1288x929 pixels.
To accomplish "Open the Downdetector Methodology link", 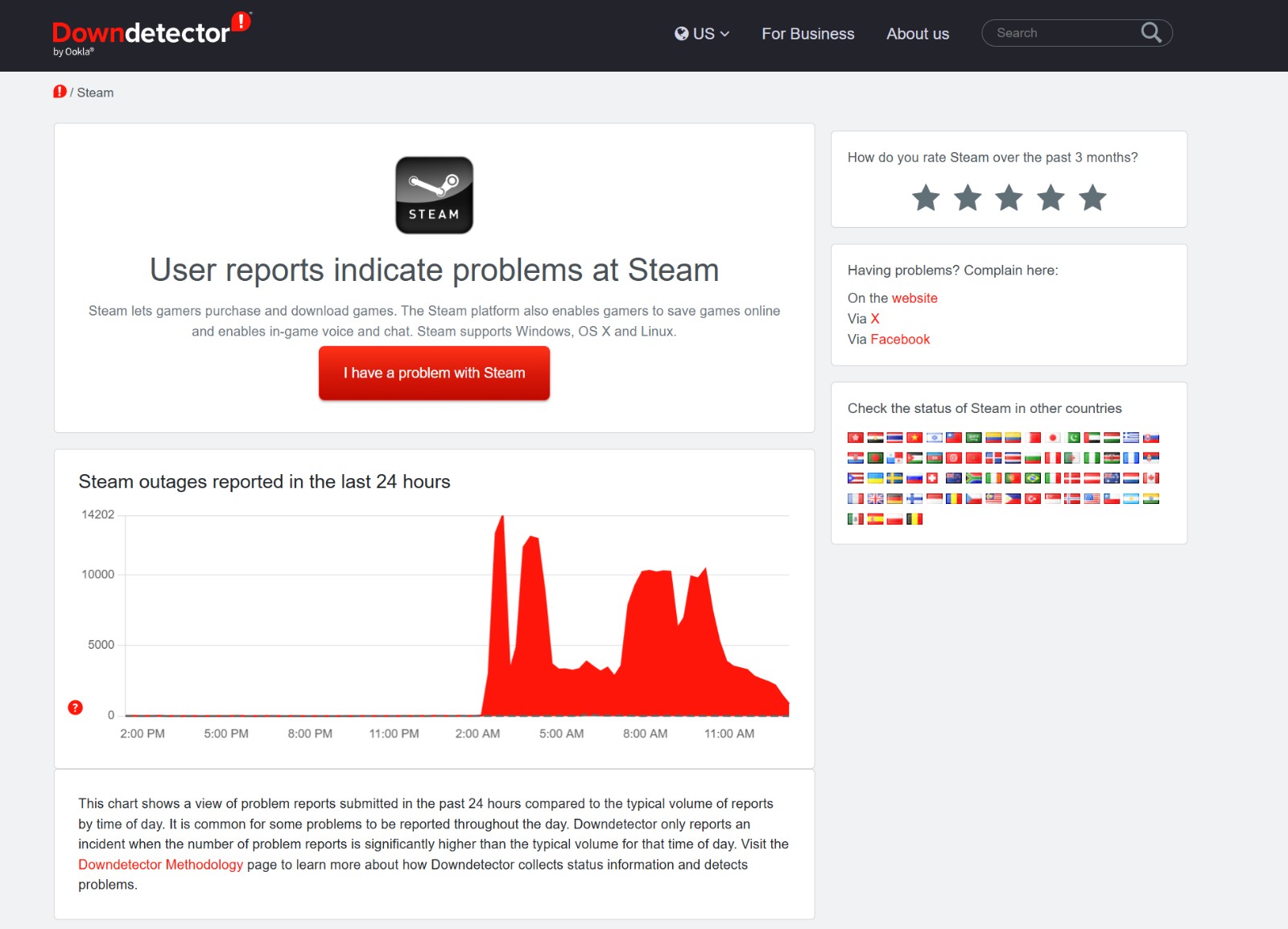I will click(160, 865).
